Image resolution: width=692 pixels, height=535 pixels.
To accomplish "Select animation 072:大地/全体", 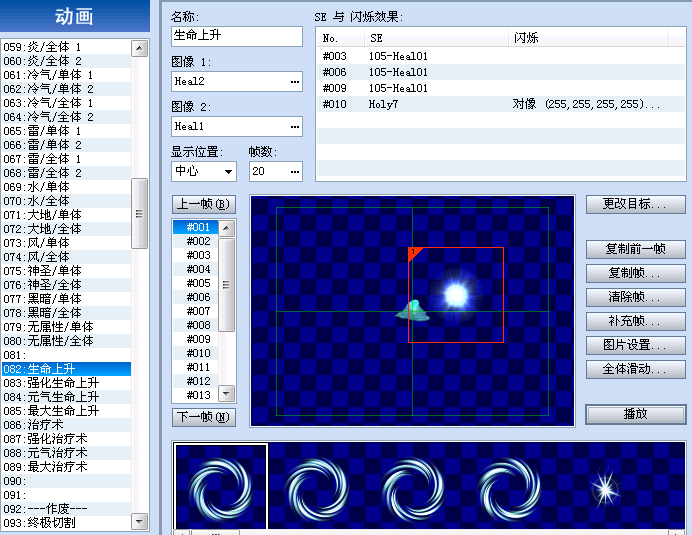I will coord(66,229).
